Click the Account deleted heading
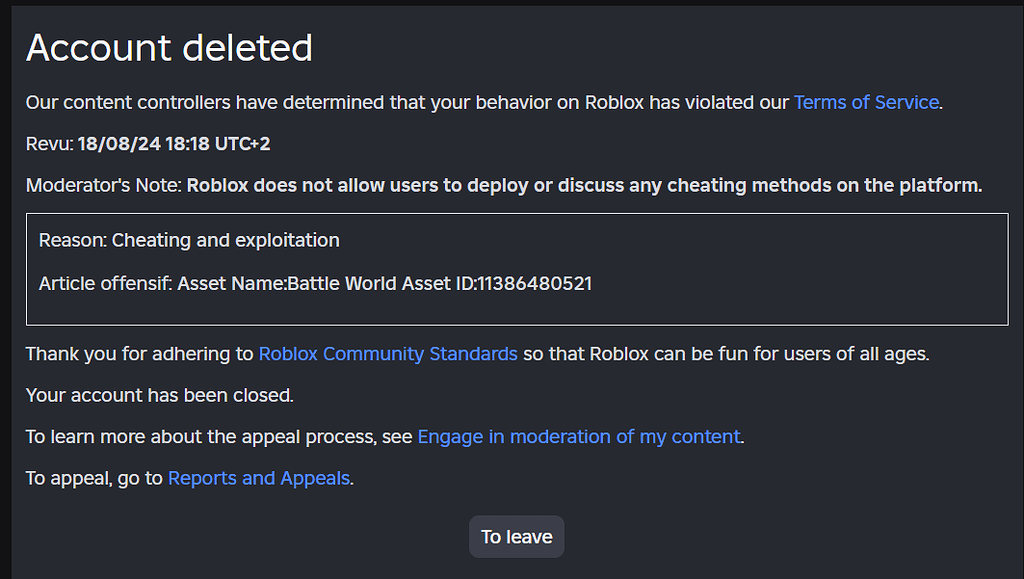Image resolution: width=1024 pixels, height=579 pixels. (169, 48)
